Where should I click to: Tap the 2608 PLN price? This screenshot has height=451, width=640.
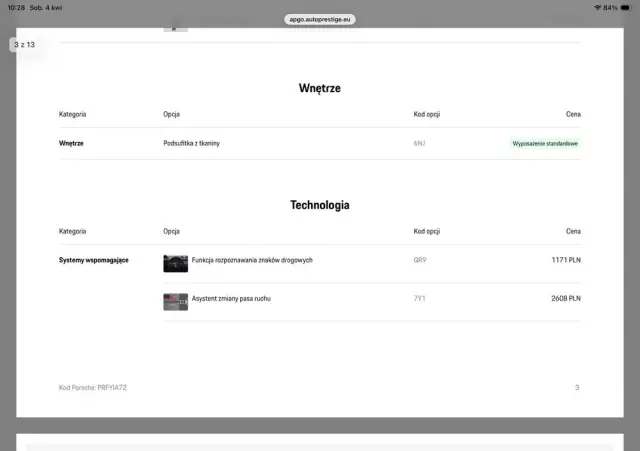tap(565, 298)
